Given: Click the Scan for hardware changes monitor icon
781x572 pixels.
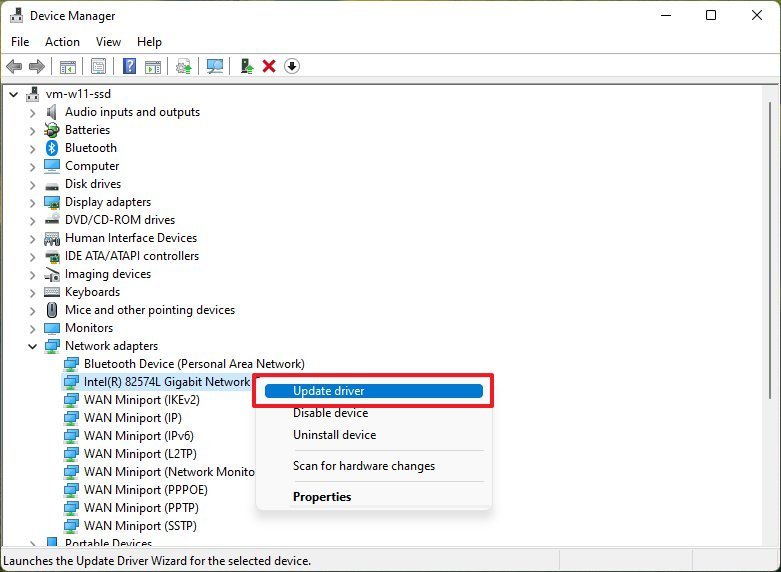Looking at the screenshot, I should [x=214, y=66].
